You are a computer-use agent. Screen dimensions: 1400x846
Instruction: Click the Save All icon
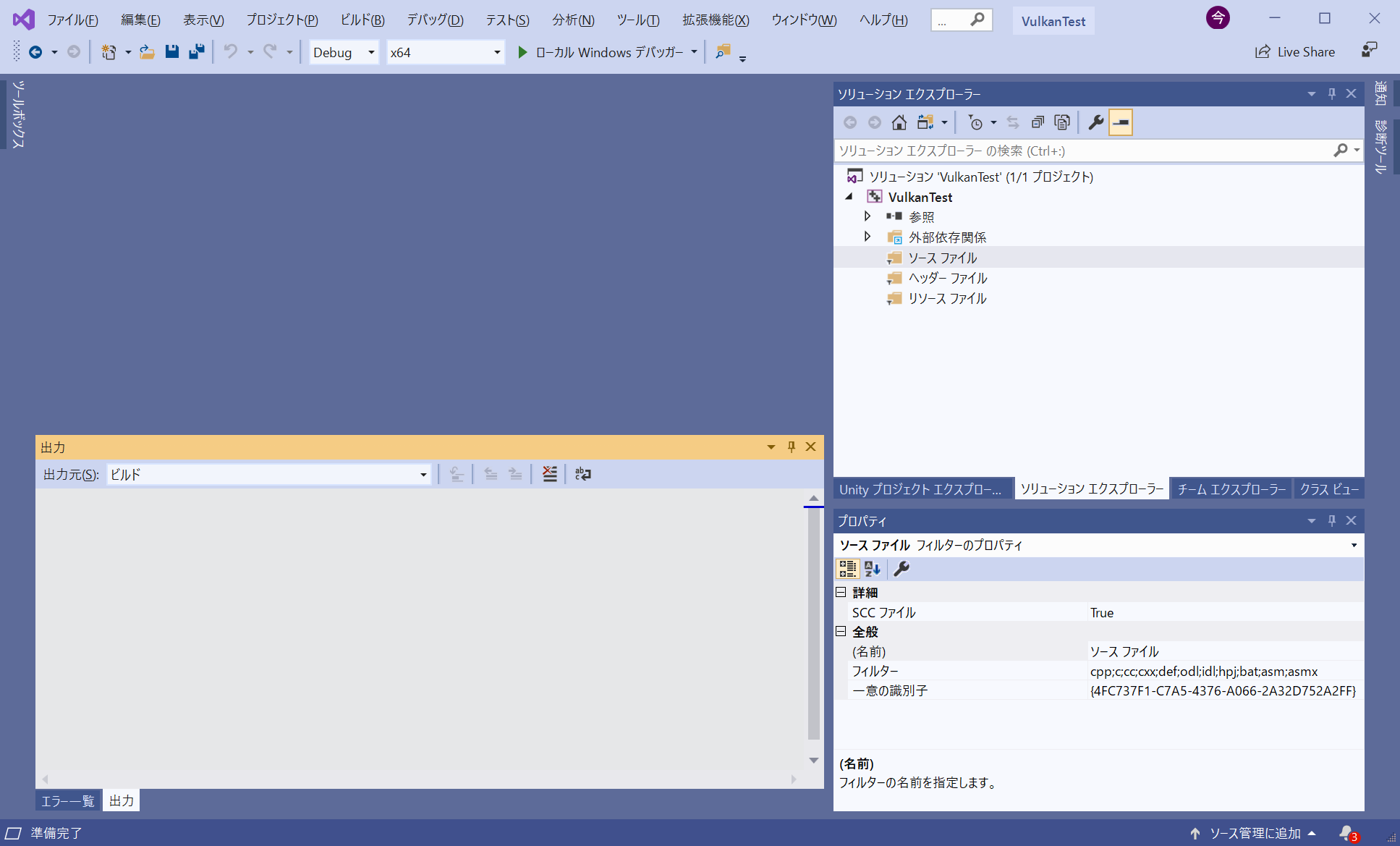[196, 51]
